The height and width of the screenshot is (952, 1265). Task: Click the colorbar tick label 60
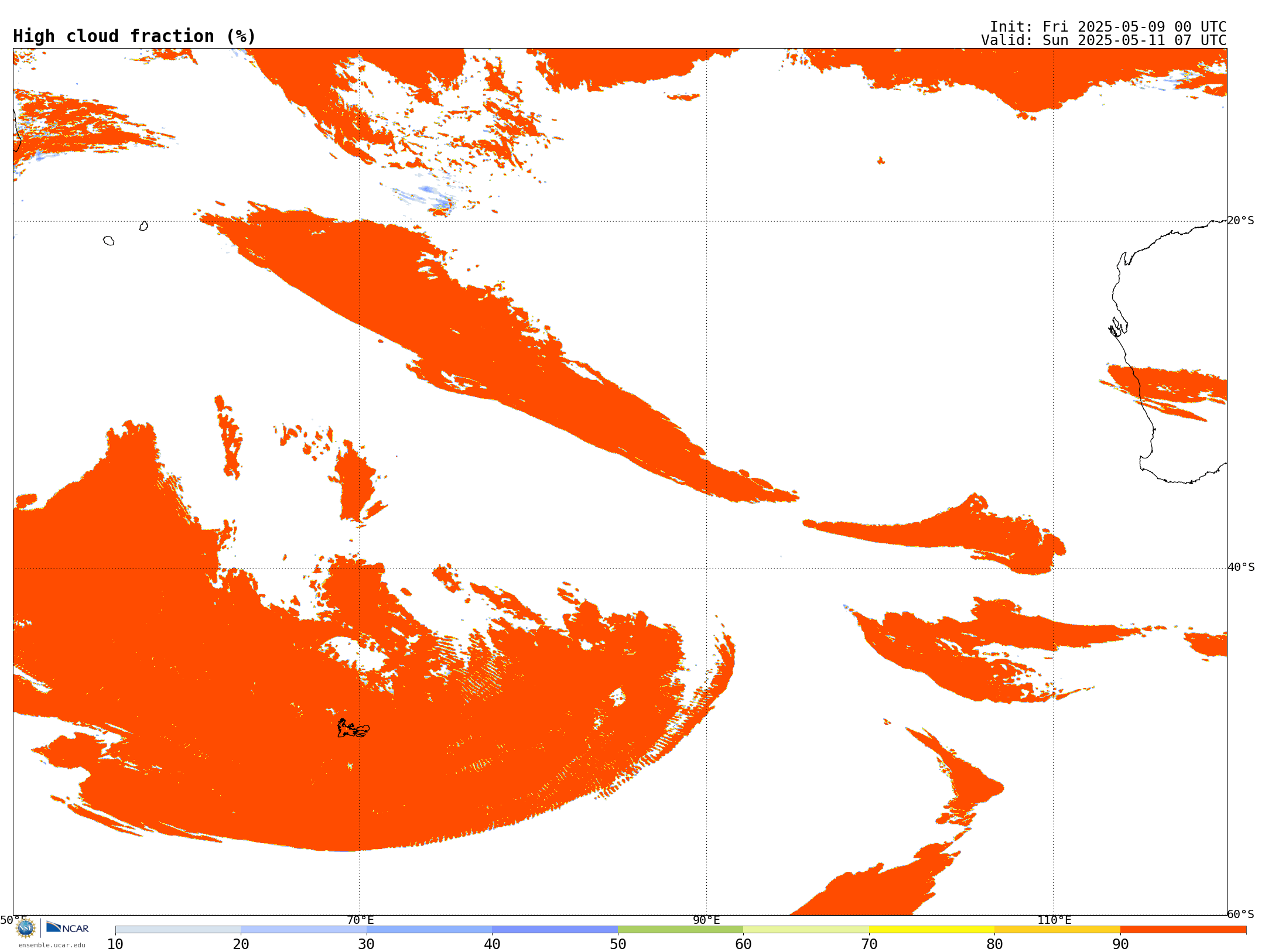pos(743,944)
